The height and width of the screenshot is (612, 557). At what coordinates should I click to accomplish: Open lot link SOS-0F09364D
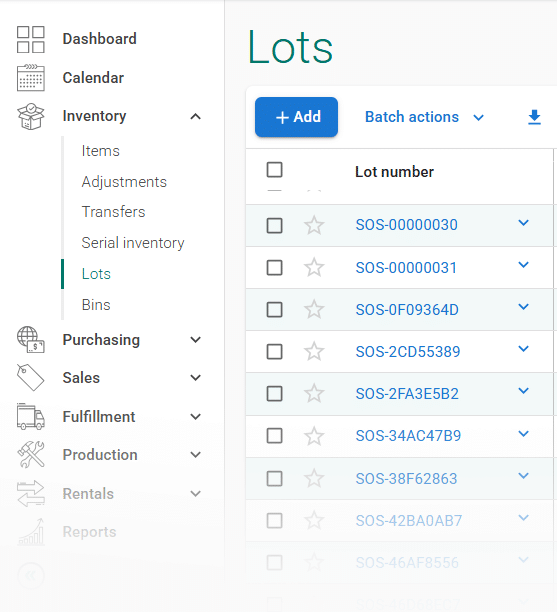click(x=407, y=310)
